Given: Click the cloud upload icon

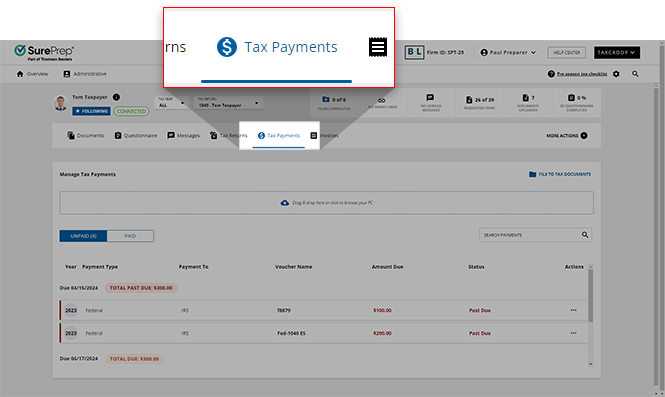Looking at the screenshot, I should (x=285, y=203).
